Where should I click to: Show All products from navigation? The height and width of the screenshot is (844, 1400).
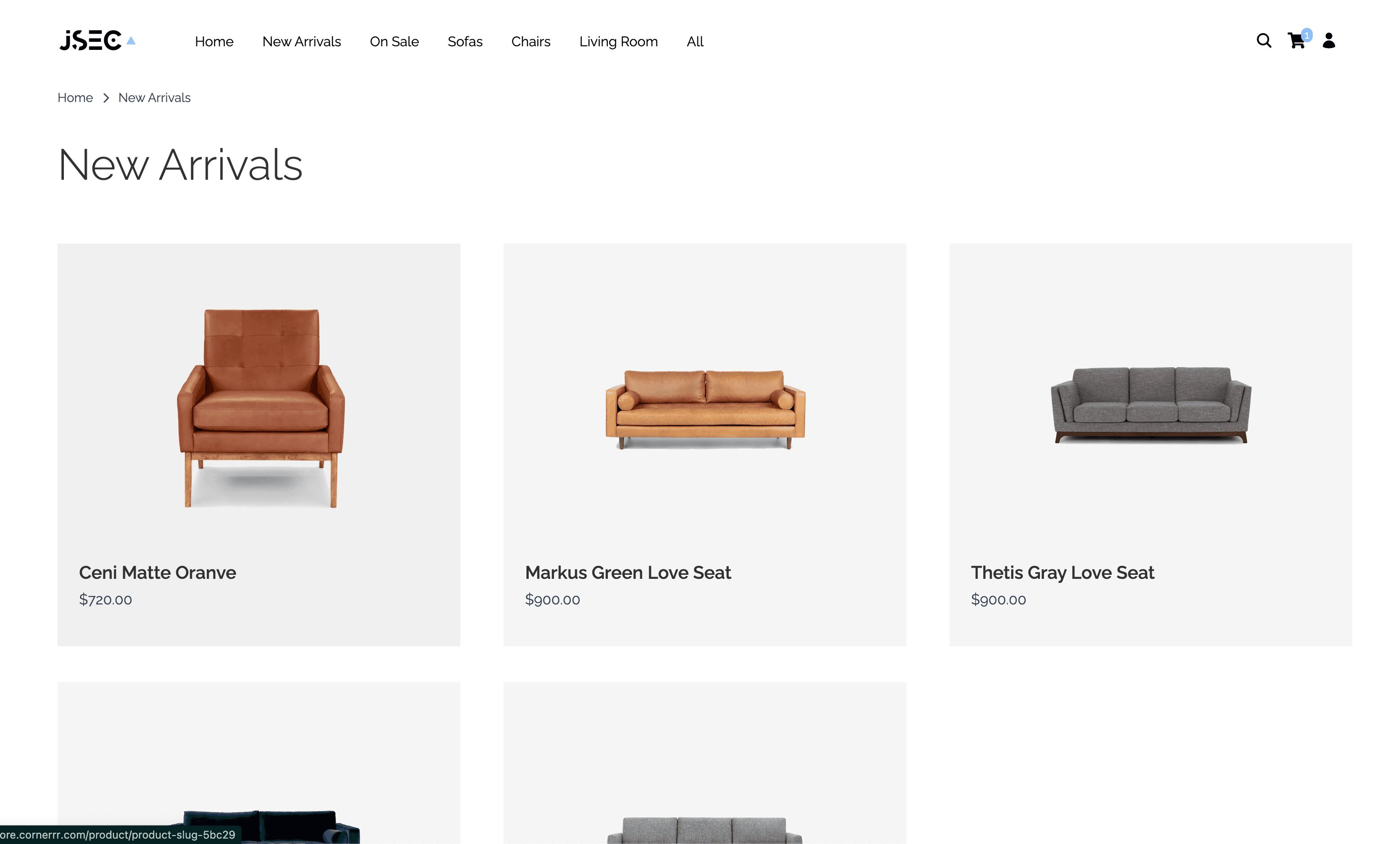pyautogui.click(x=695, y=41)
